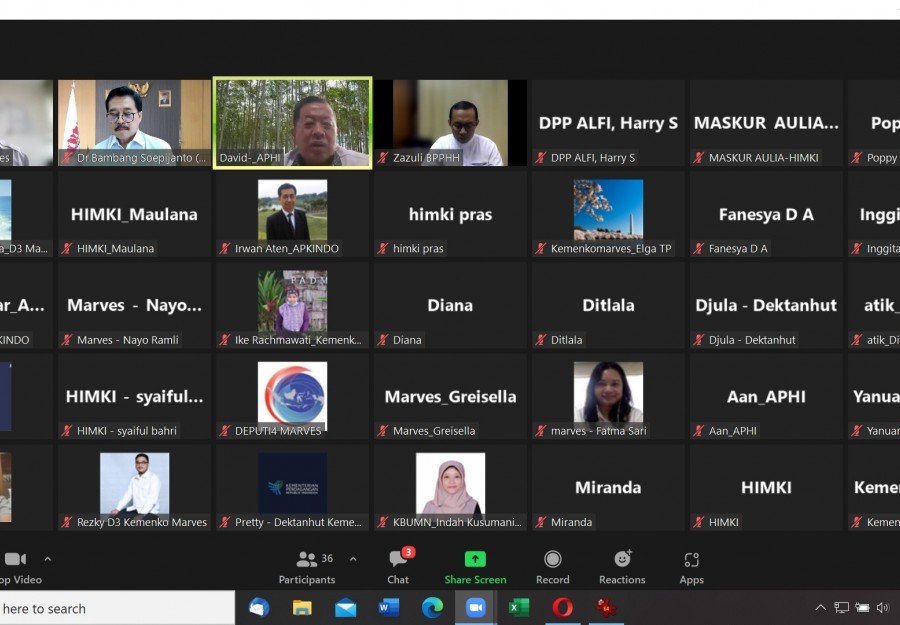Launch Excel from the taskbar

[519, 607]
